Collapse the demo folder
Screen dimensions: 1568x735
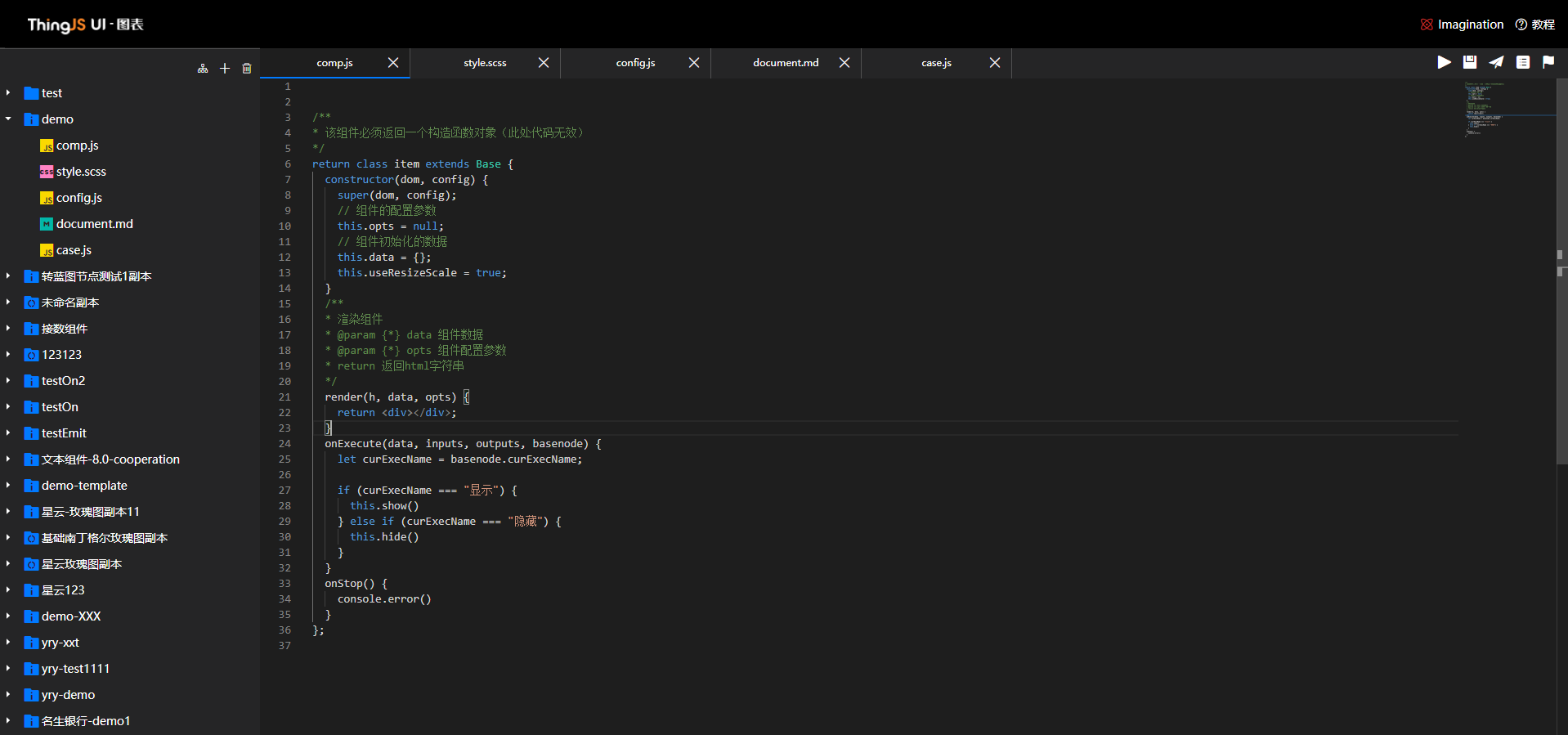point(8,119)
